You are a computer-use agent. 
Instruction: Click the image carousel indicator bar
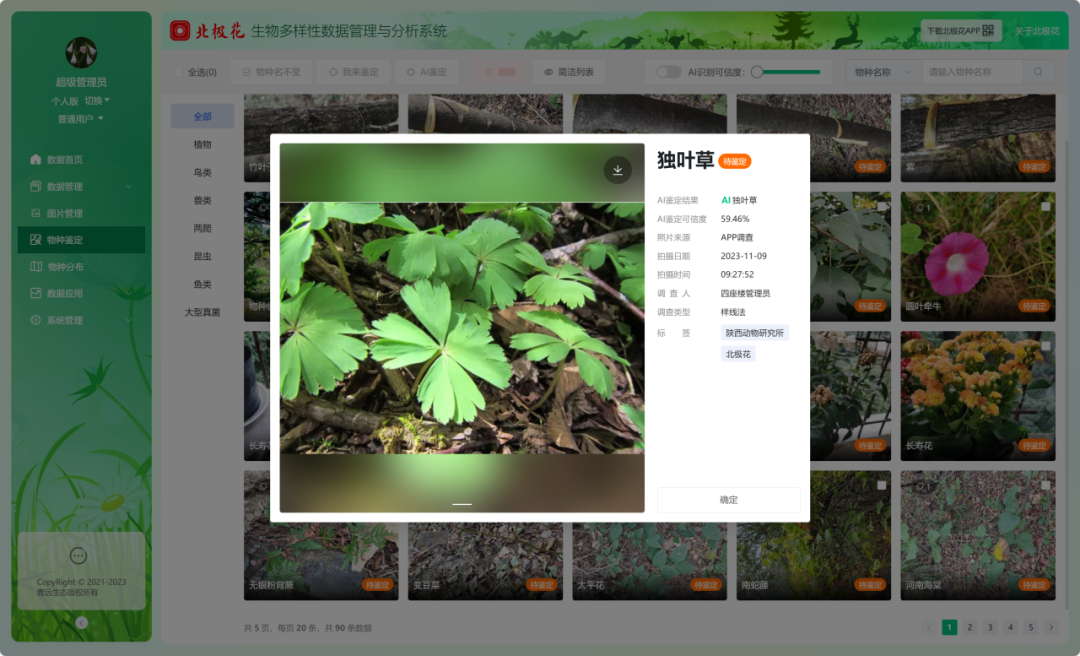(x=462, y=504)
